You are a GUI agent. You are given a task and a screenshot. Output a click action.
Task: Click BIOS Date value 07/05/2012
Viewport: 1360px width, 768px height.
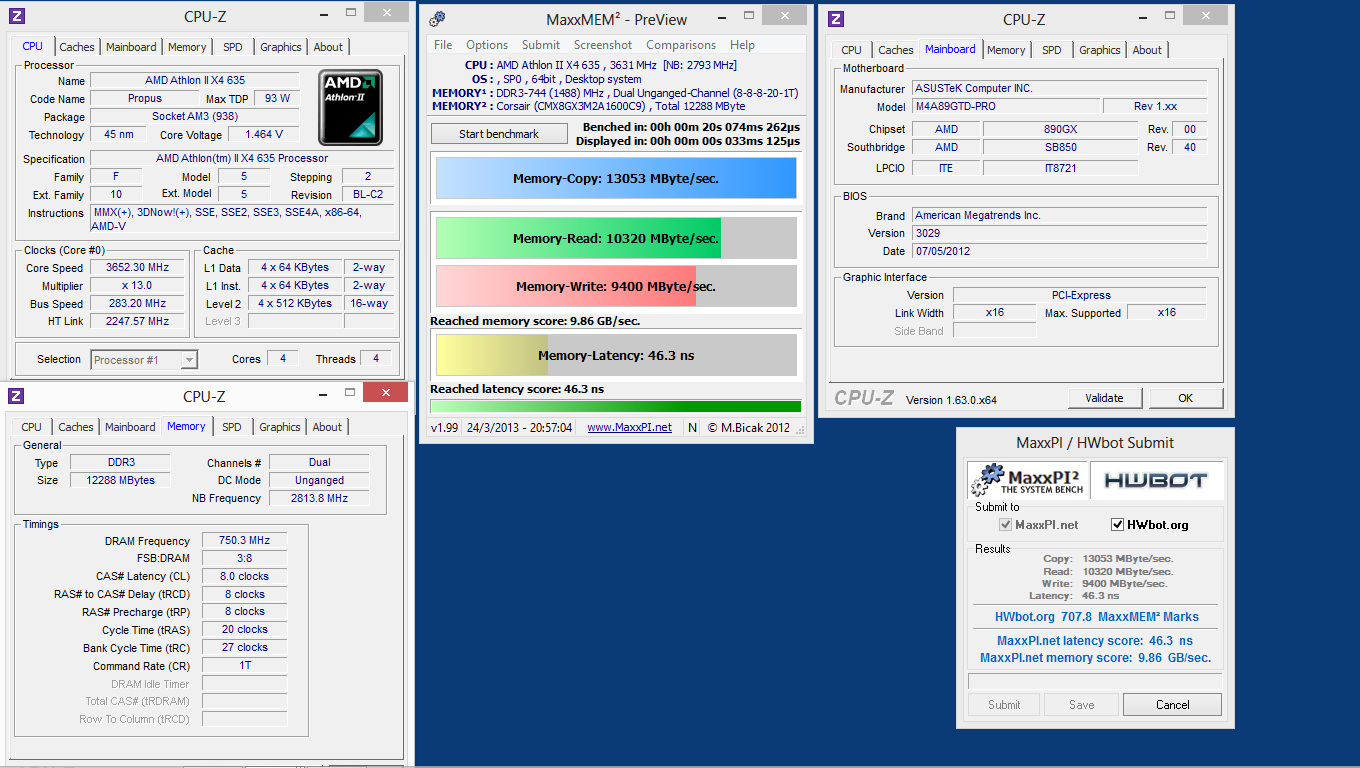point(1059,251)
